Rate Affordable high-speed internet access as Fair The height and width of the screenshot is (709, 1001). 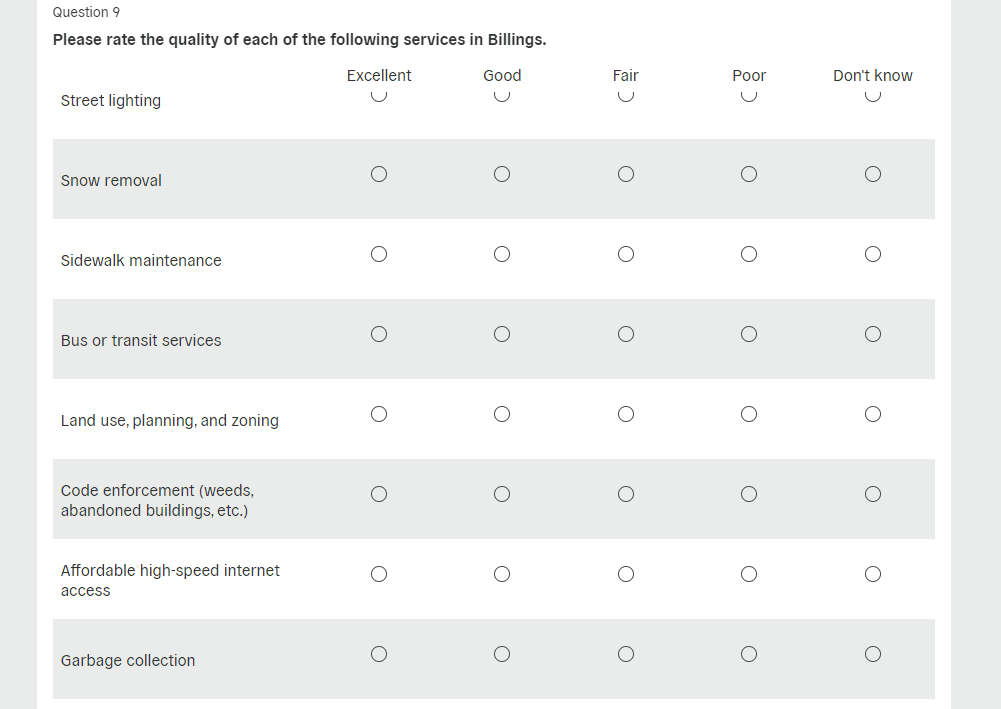point(626,573)
